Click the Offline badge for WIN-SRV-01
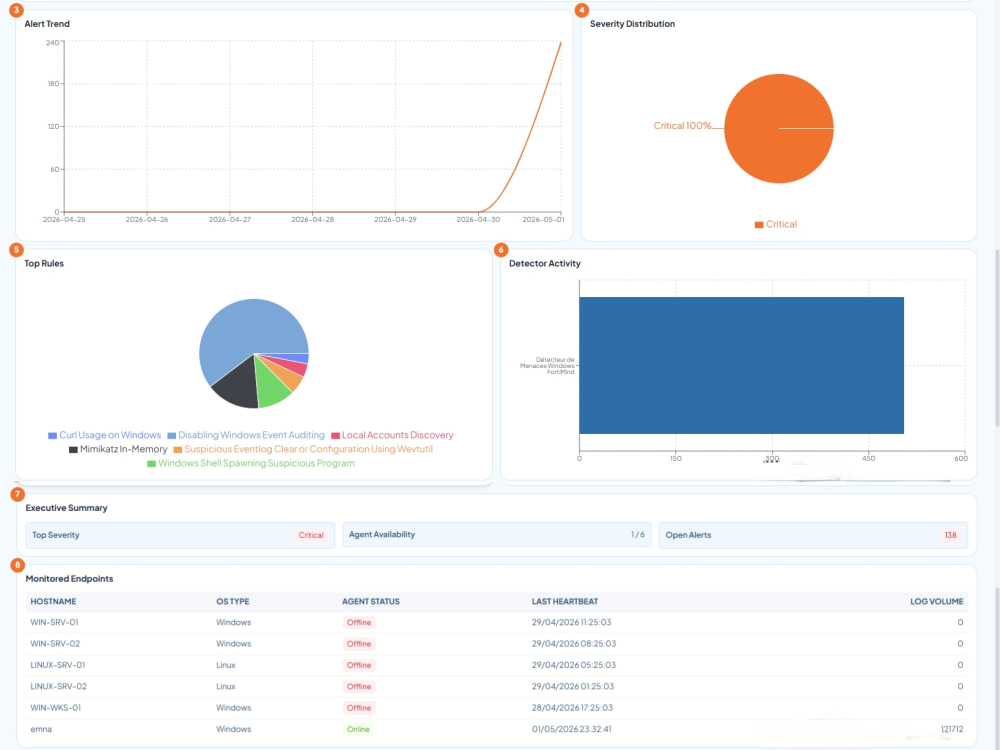 (x=359, y=622)
